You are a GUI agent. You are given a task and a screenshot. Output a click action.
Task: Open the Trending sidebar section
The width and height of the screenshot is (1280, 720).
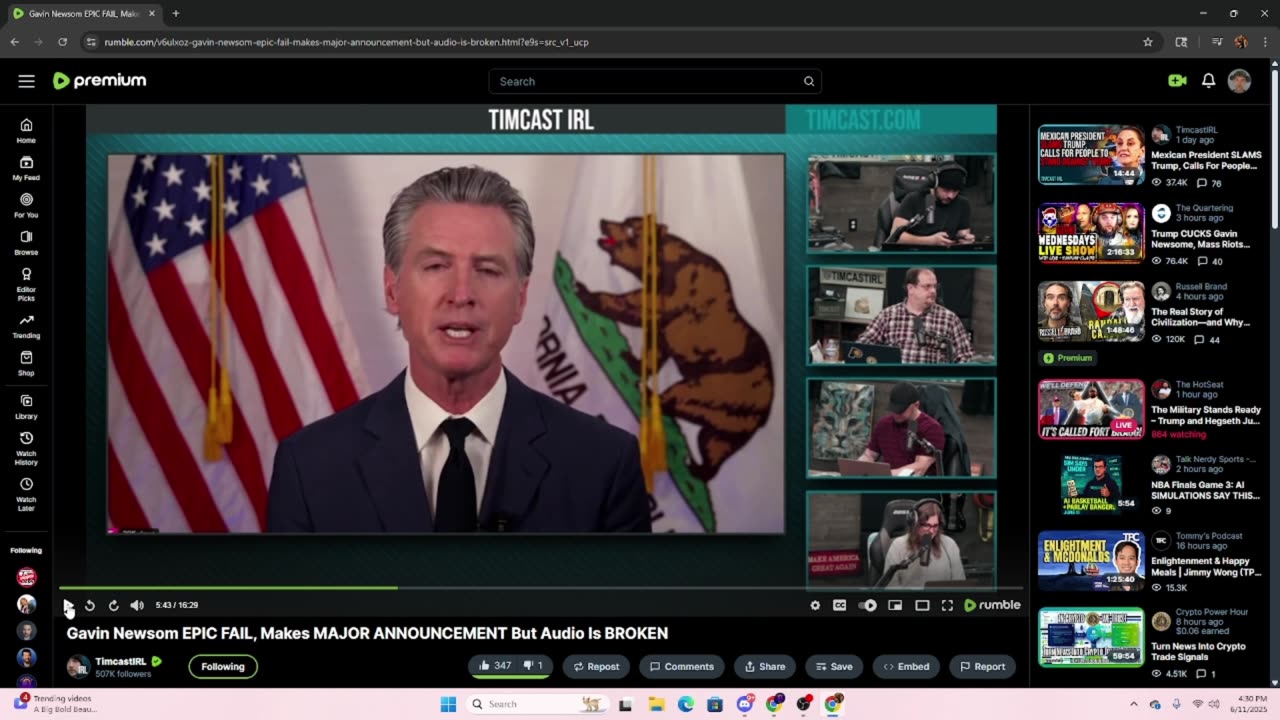point(26,326)
